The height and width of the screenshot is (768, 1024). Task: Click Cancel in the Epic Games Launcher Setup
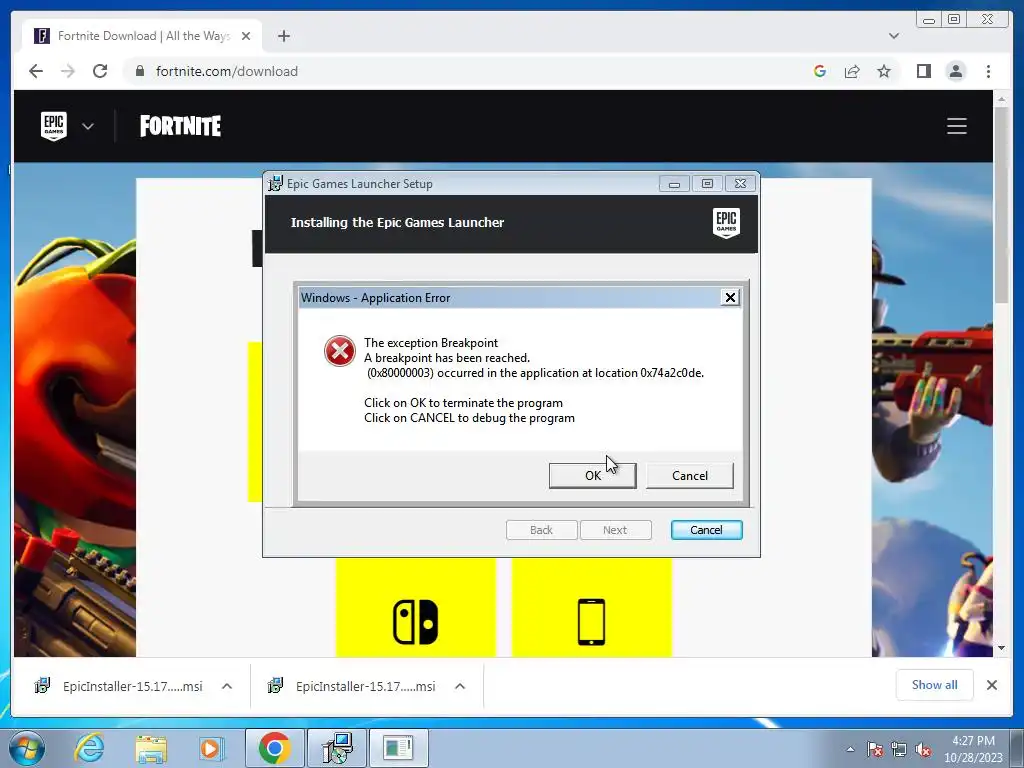[706, 530]
